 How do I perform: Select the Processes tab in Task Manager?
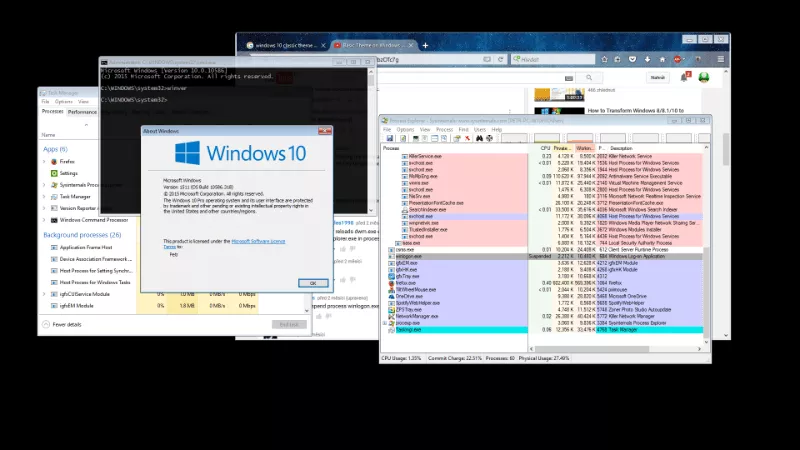53,111
